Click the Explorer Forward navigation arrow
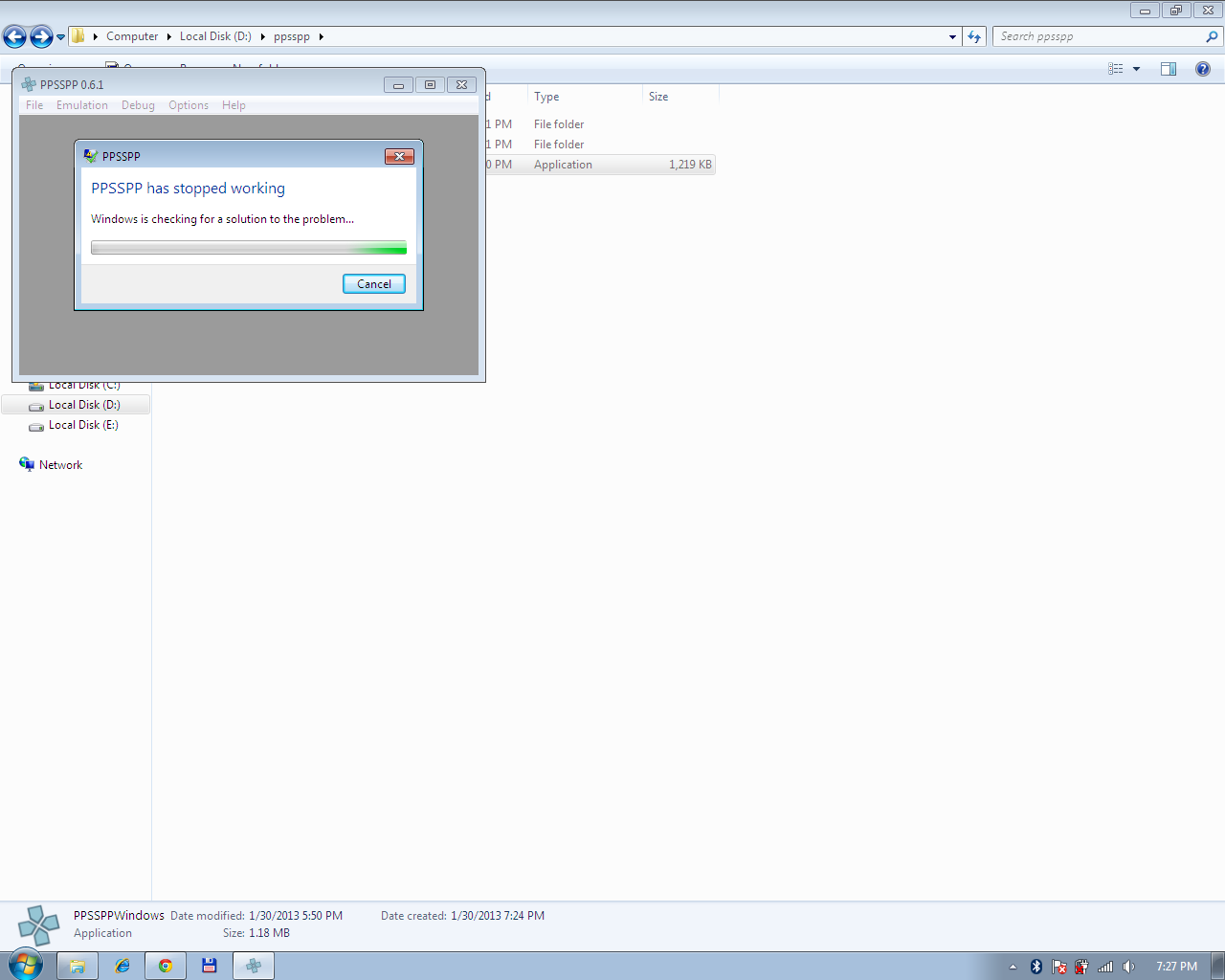The width and height of the screenshot is (1225, 980). pos(41,37)
